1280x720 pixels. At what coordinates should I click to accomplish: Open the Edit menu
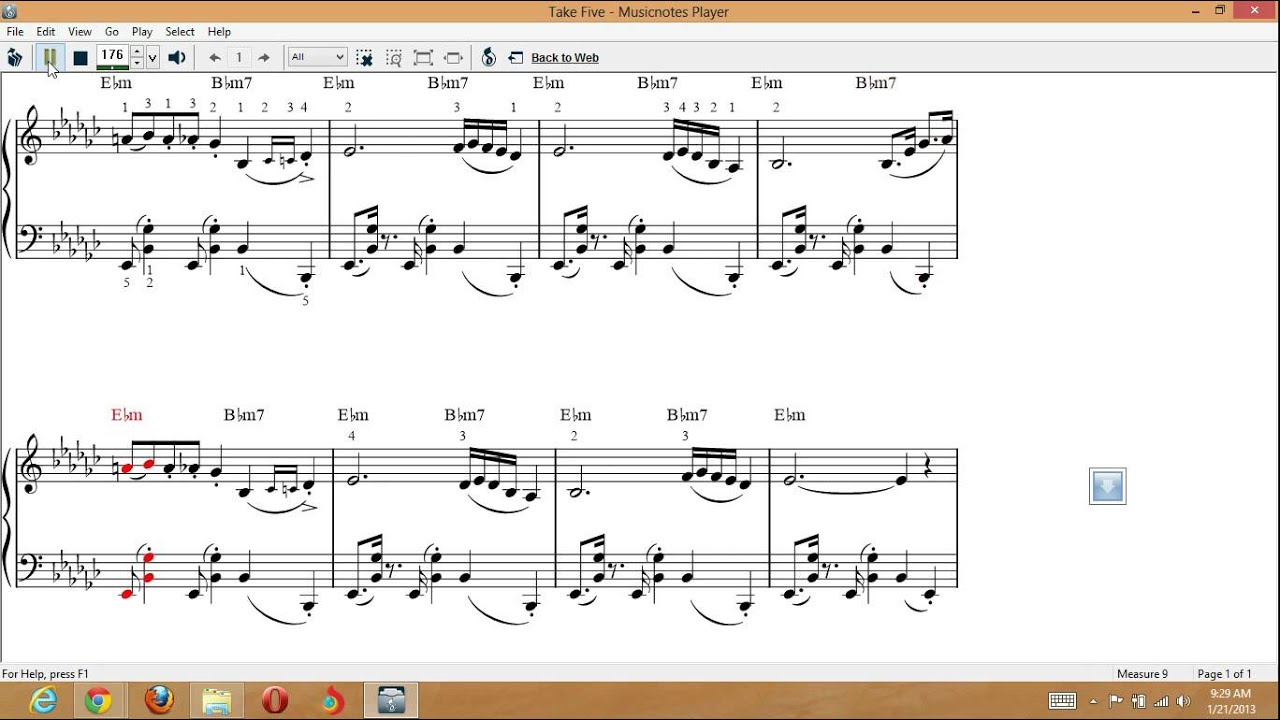pos(46,32)
